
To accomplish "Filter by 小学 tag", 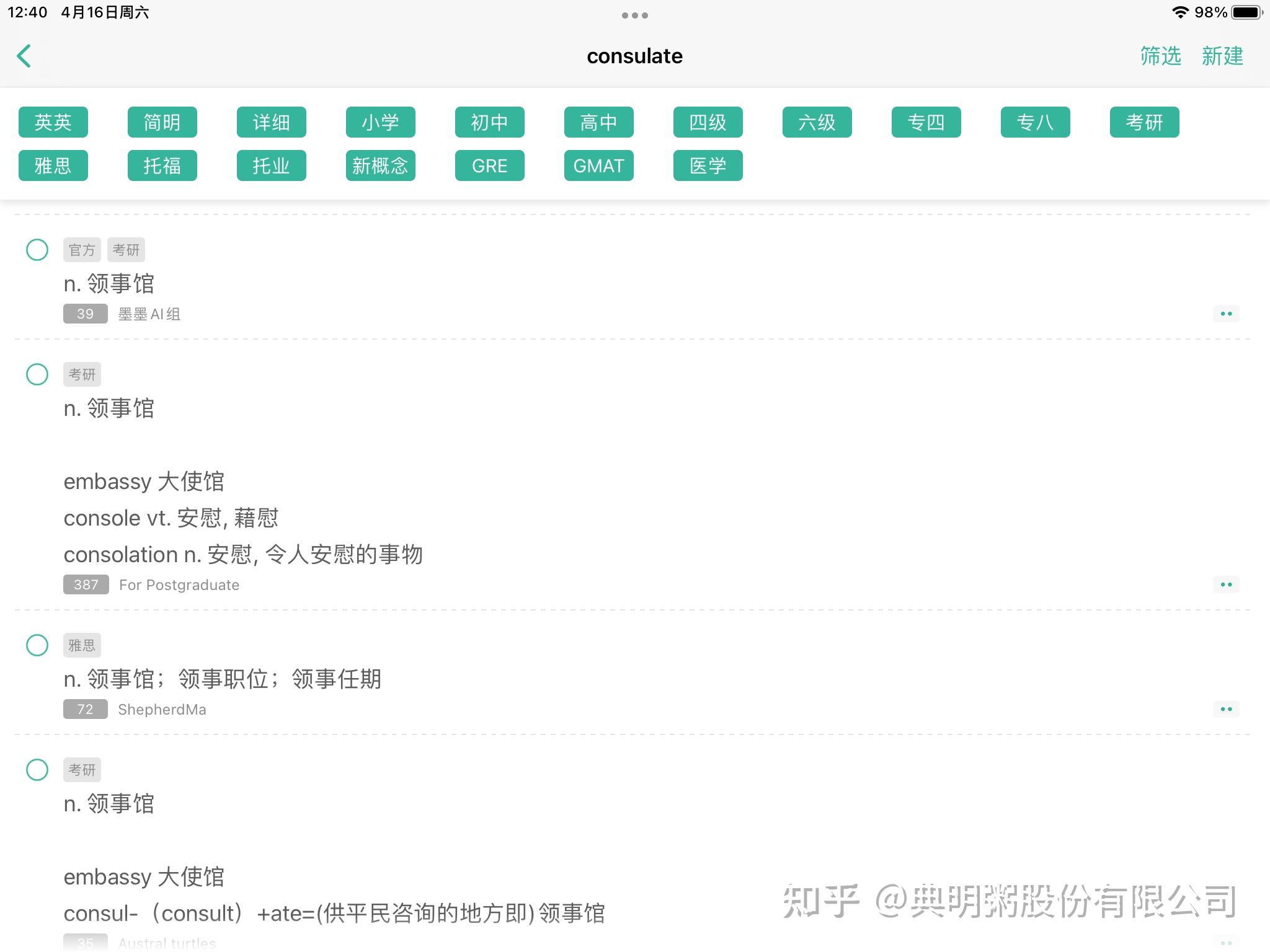I will coord(381,122).
